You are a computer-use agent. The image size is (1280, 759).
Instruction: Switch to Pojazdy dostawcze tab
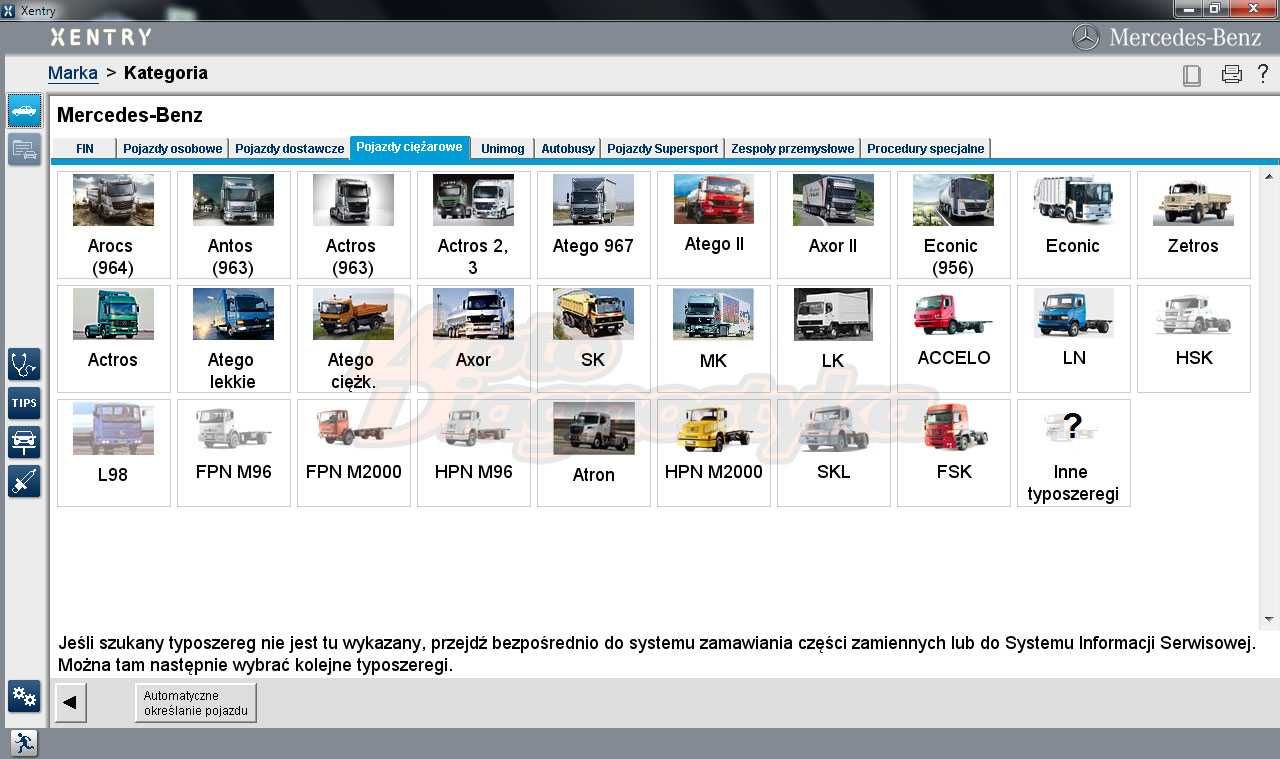tap(290, 148)
